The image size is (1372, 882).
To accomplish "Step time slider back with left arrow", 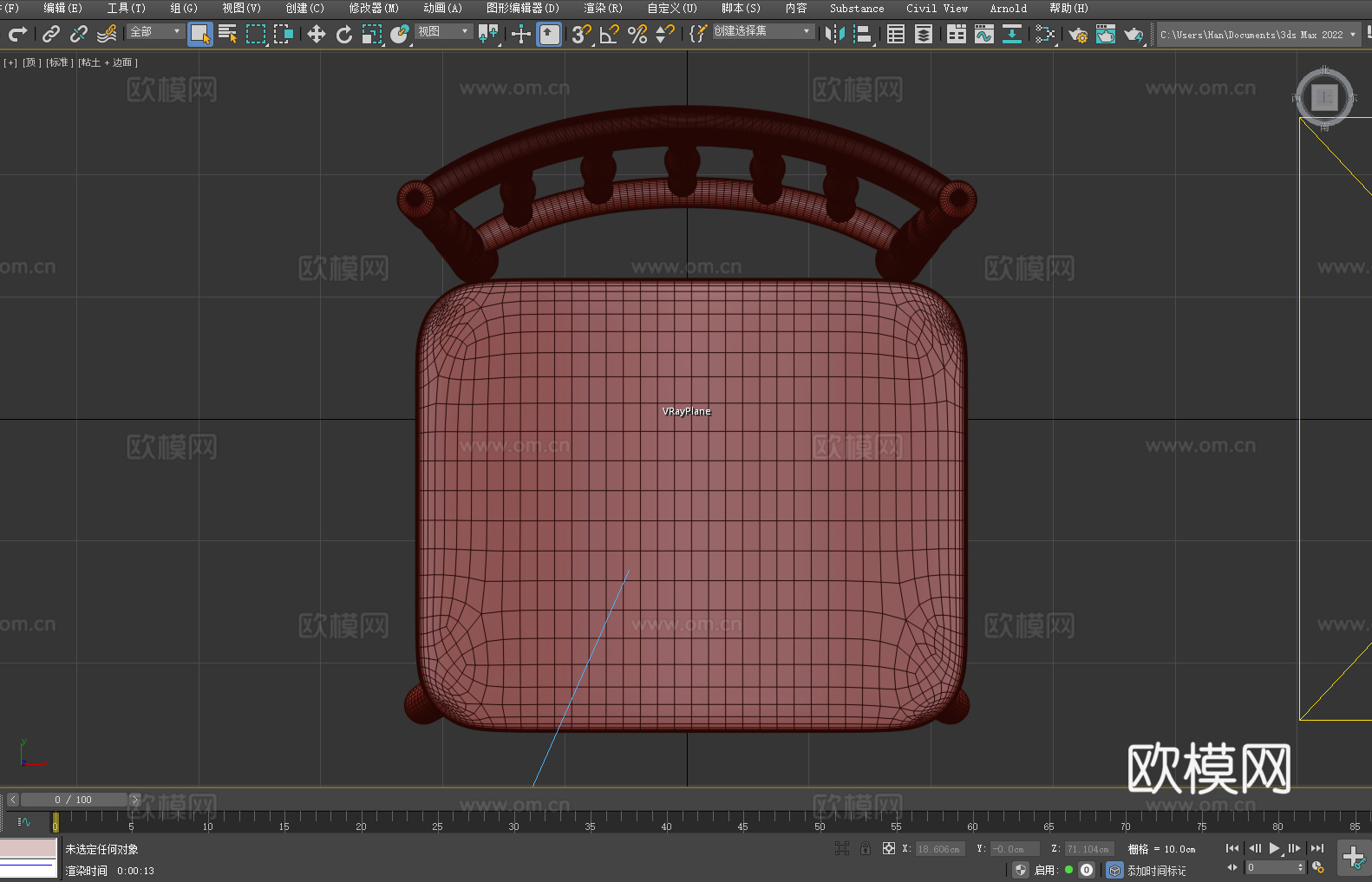I will pyautogui.click(x=12, y=800).
